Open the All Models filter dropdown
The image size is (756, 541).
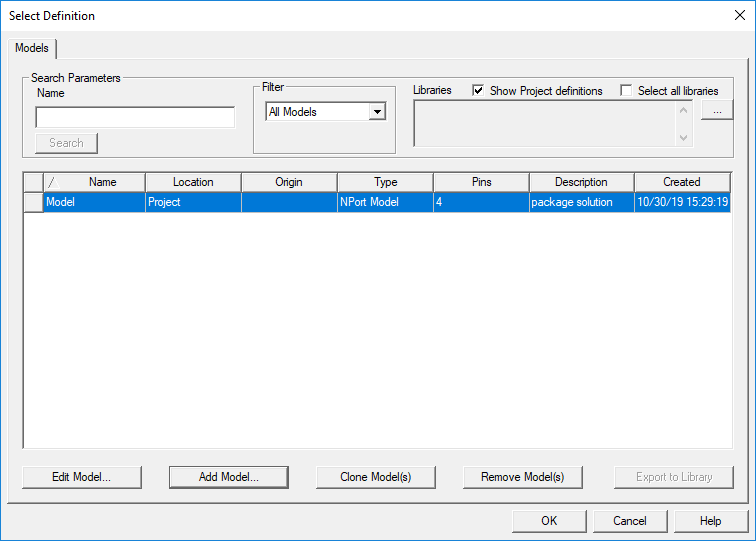click(x=377, y=112)
